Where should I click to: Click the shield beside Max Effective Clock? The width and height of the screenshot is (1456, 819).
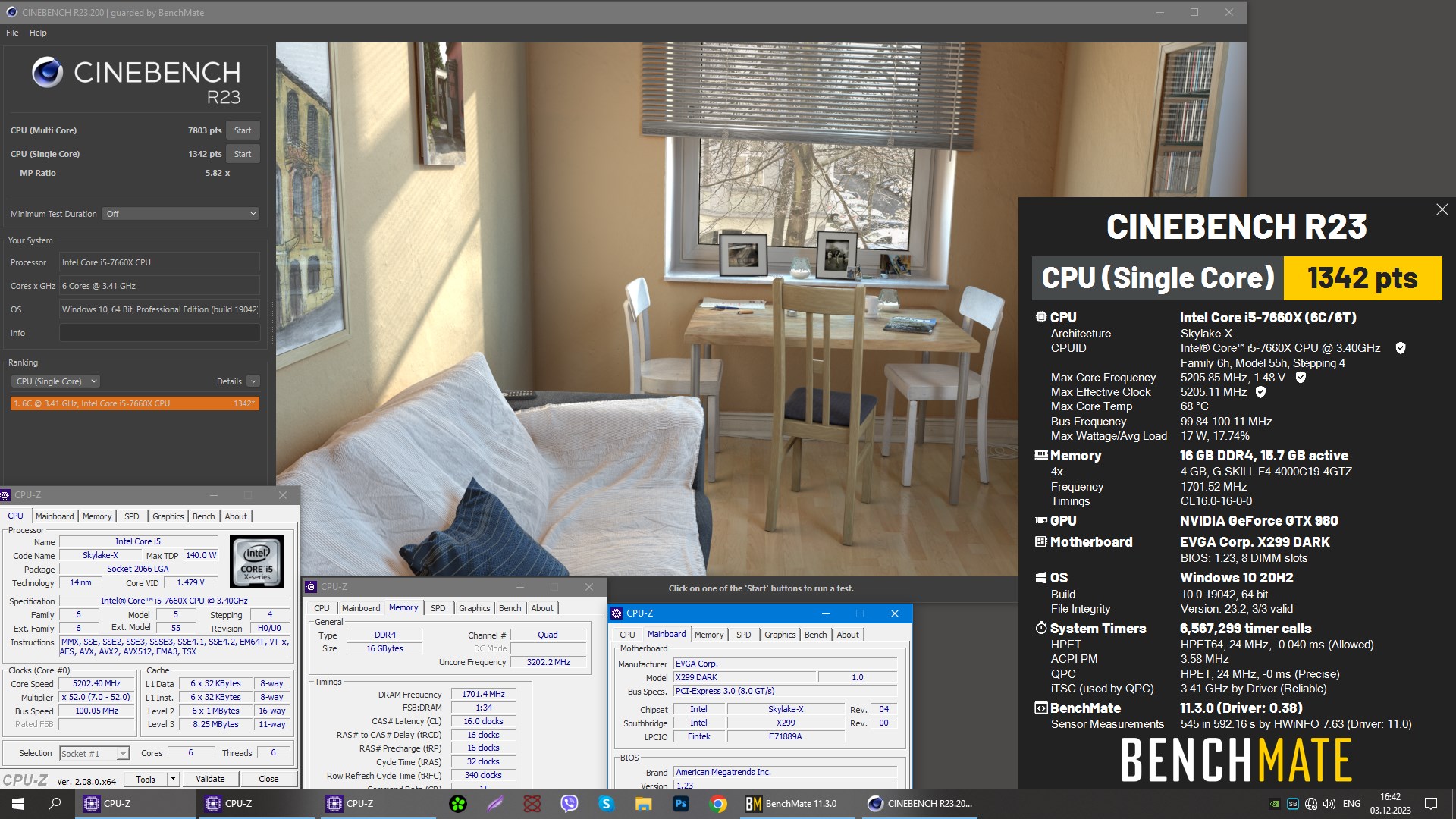pyautogui.click(x=1260, y=392)
